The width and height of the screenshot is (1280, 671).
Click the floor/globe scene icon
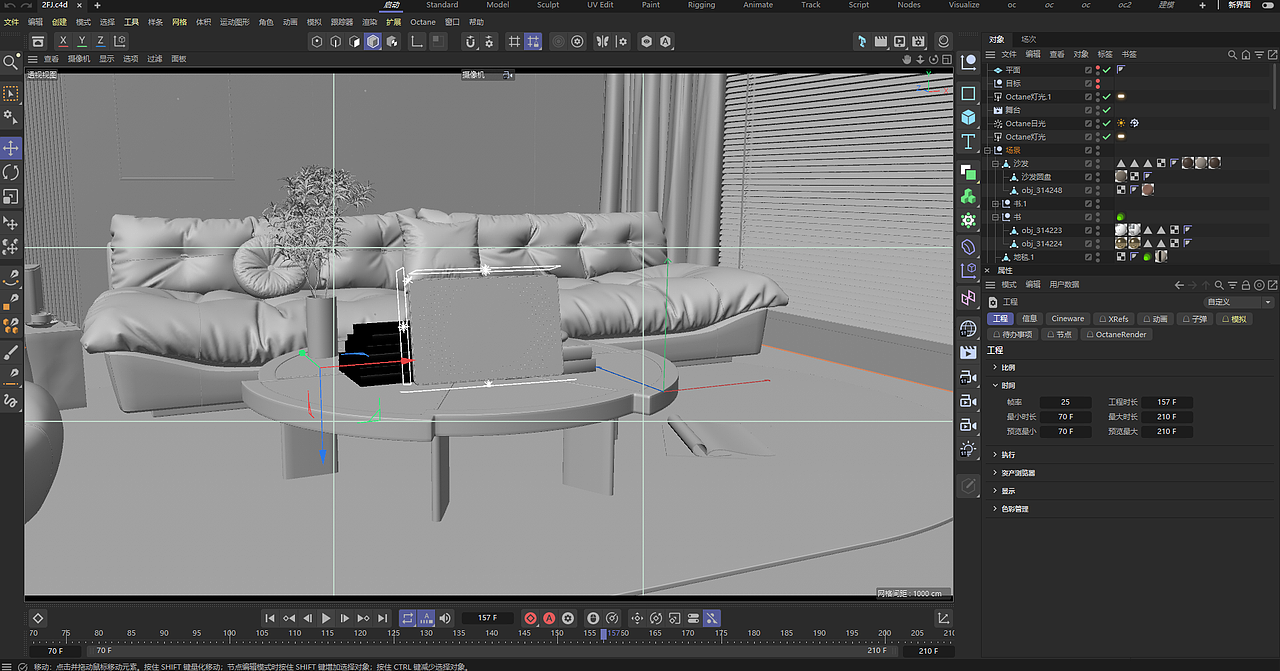[x=968, y=328]
